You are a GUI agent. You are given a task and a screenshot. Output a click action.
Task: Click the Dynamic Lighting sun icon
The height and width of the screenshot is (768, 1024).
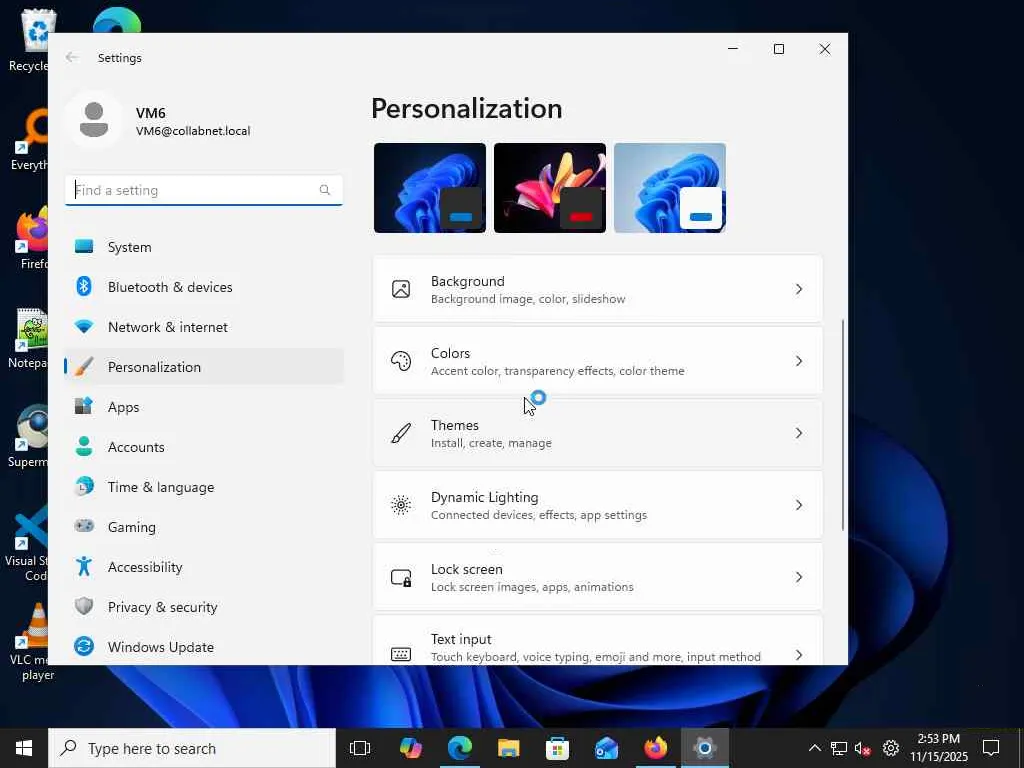(x=401, y=505)
